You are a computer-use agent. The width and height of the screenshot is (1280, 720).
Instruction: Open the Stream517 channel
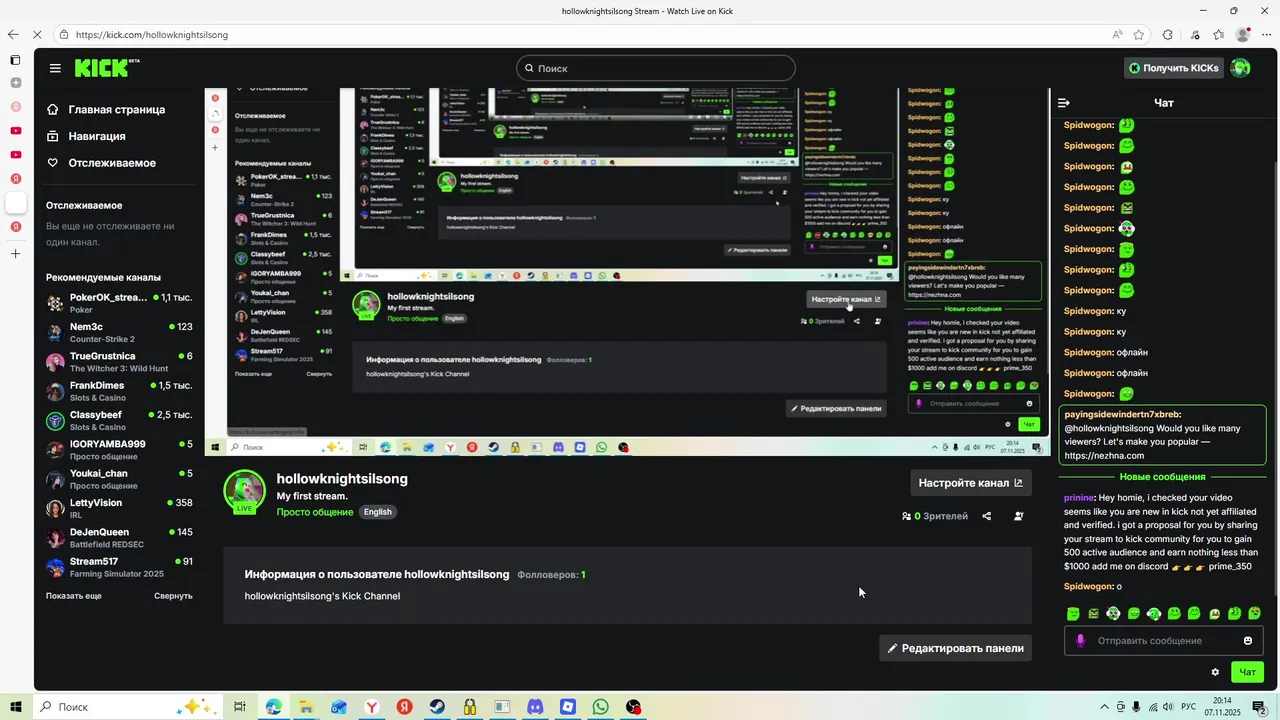click(x=119, y=567)
